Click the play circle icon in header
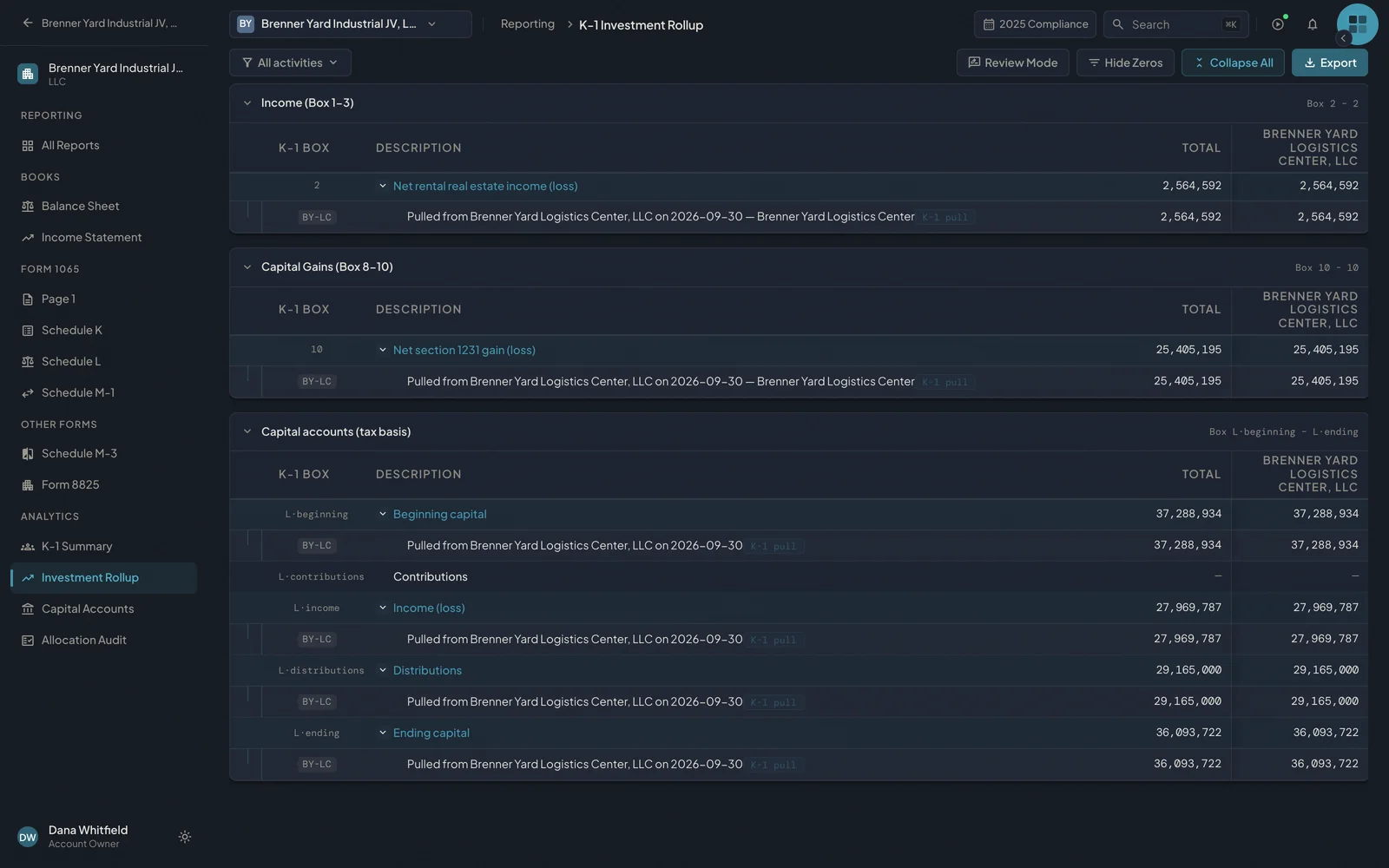The image size is (1389, 868). [x=1278, y=24]
